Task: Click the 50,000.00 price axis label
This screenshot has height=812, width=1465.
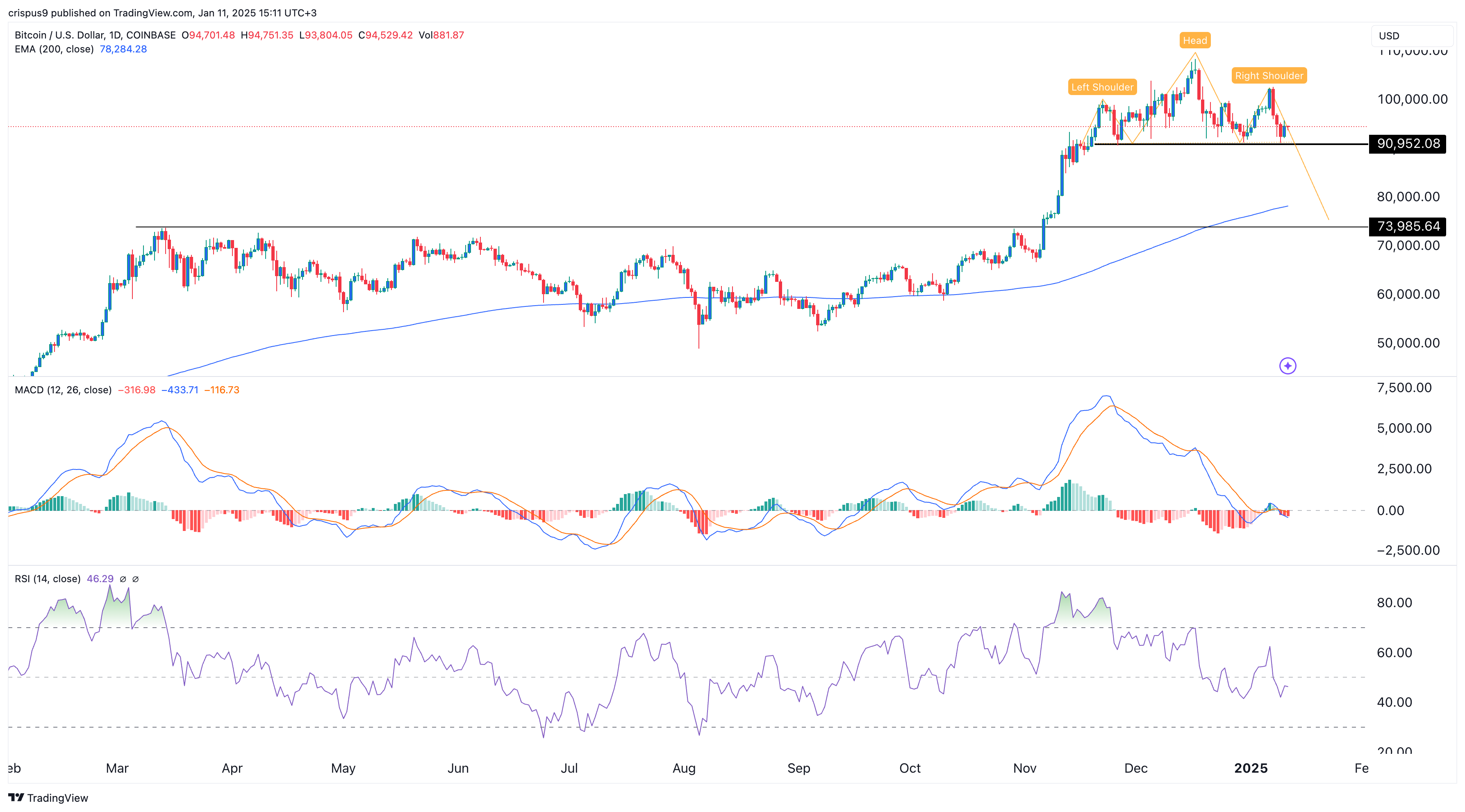Action: [x=1408, y=343]
